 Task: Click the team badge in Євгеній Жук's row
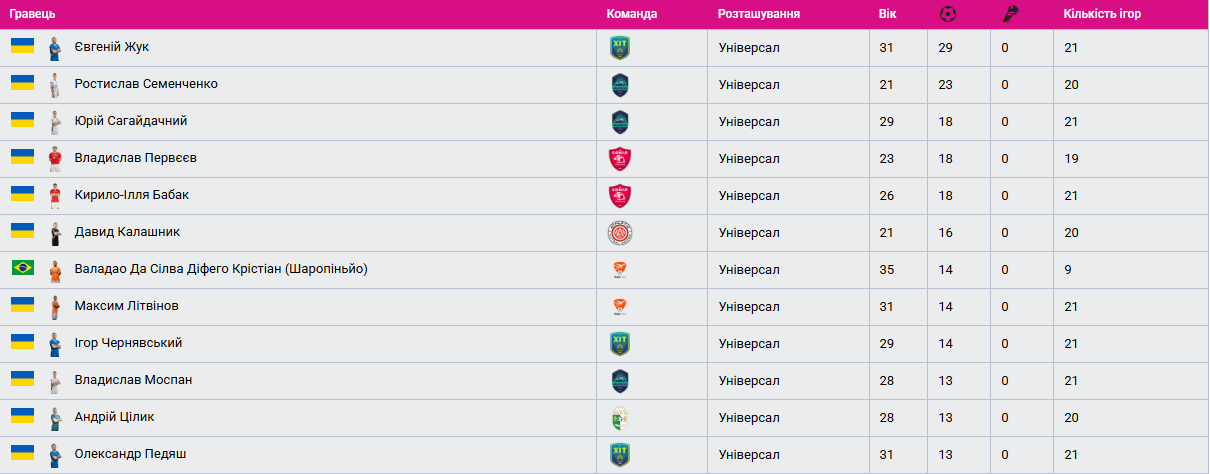(620, 47)
